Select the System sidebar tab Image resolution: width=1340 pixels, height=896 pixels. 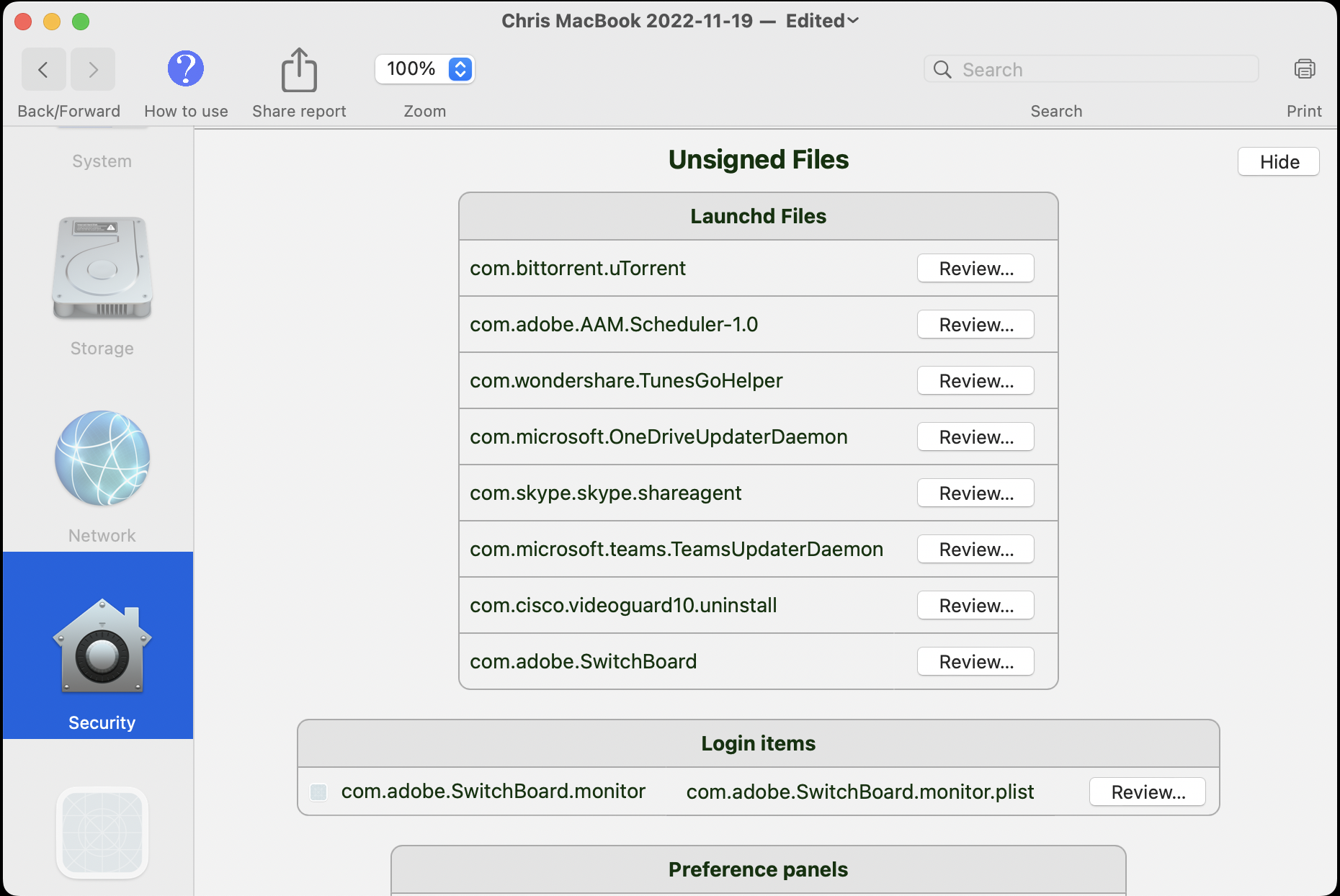click(102, 161)
